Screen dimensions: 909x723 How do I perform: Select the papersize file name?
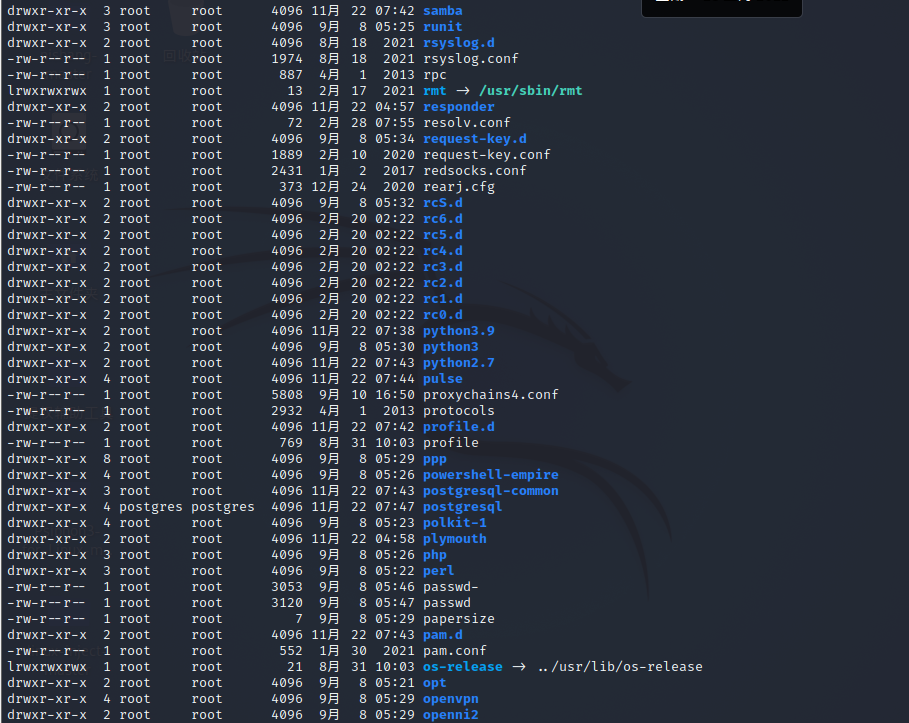point(459,619)
